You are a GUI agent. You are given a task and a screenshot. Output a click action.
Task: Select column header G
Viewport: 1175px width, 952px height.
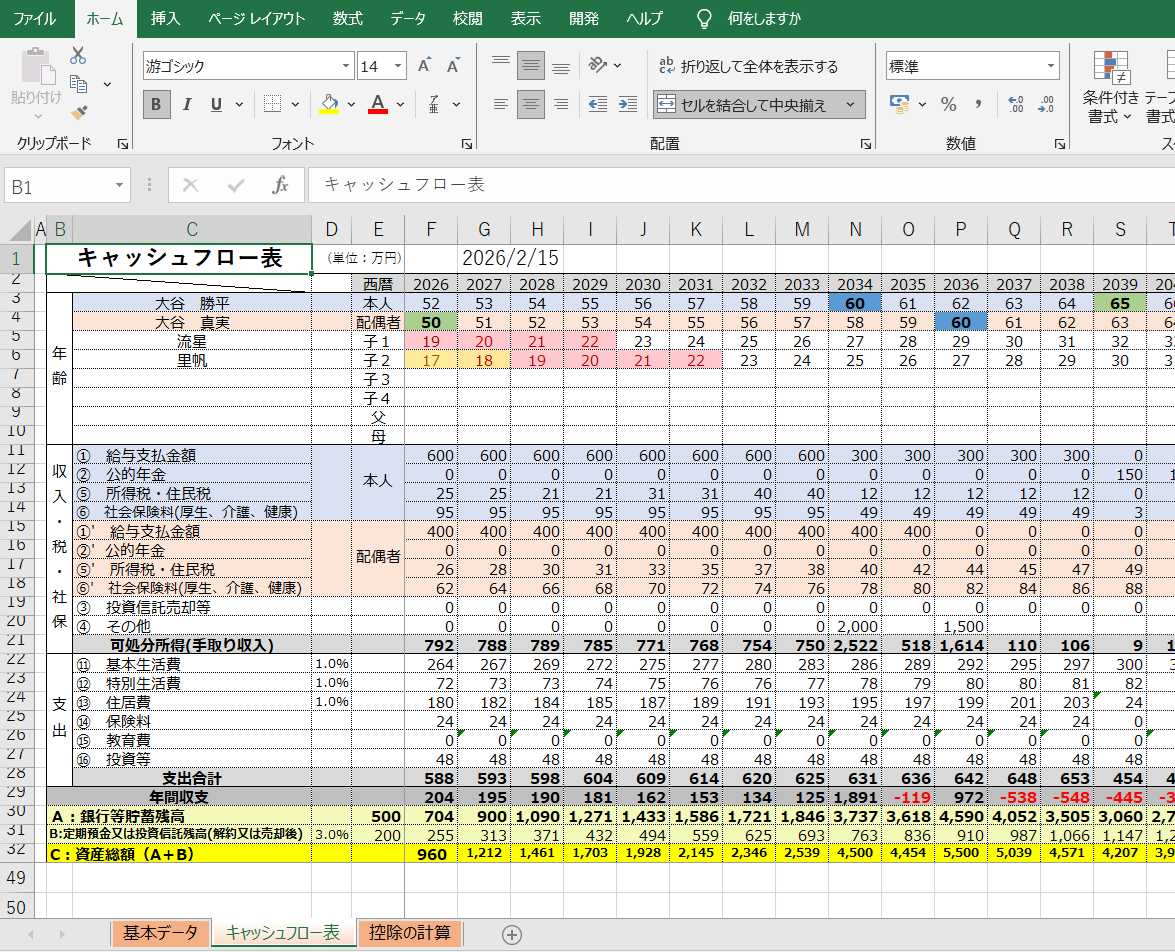click(484, 229)
